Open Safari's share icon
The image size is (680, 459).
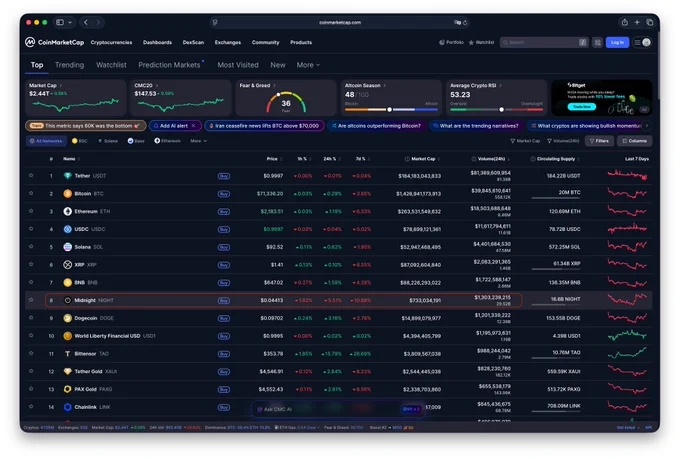coord(624,22)
